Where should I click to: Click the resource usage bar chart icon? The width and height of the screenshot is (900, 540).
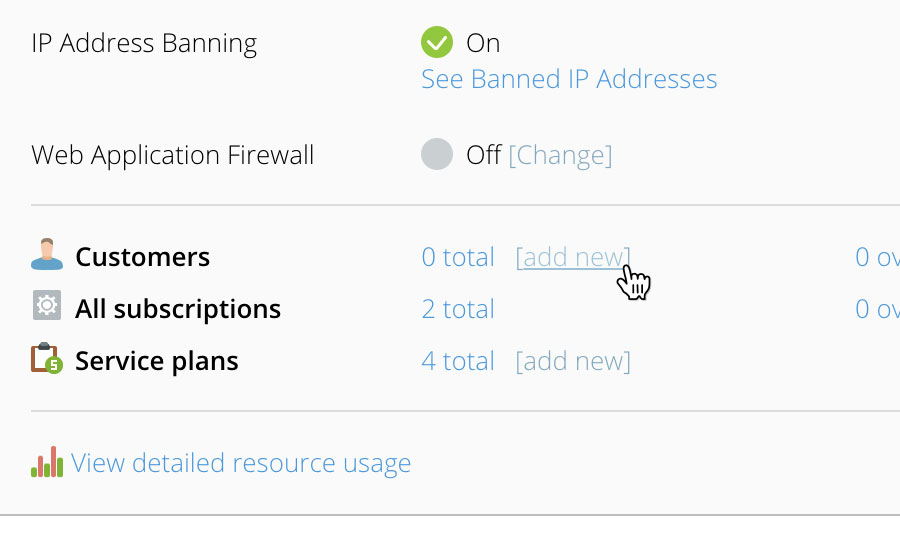tap(47, 462)
